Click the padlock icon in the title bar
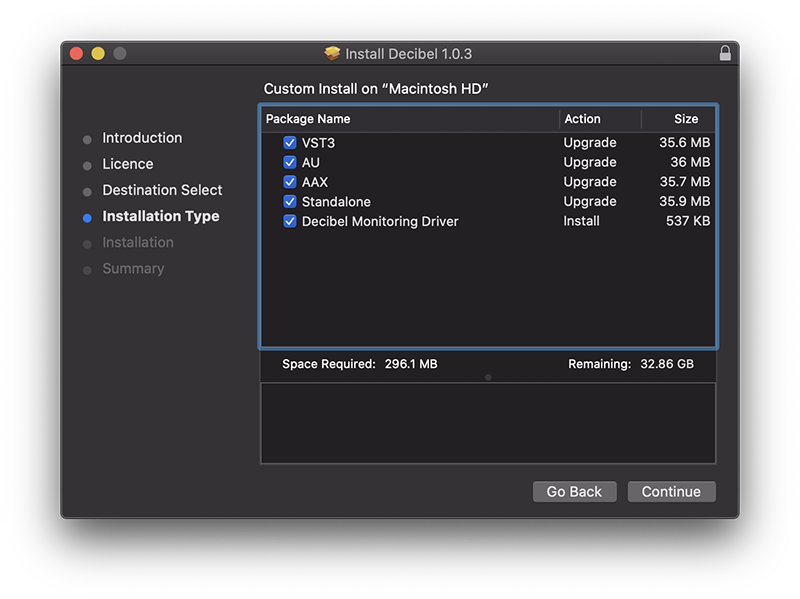800x599 pixels. (725, 53)
